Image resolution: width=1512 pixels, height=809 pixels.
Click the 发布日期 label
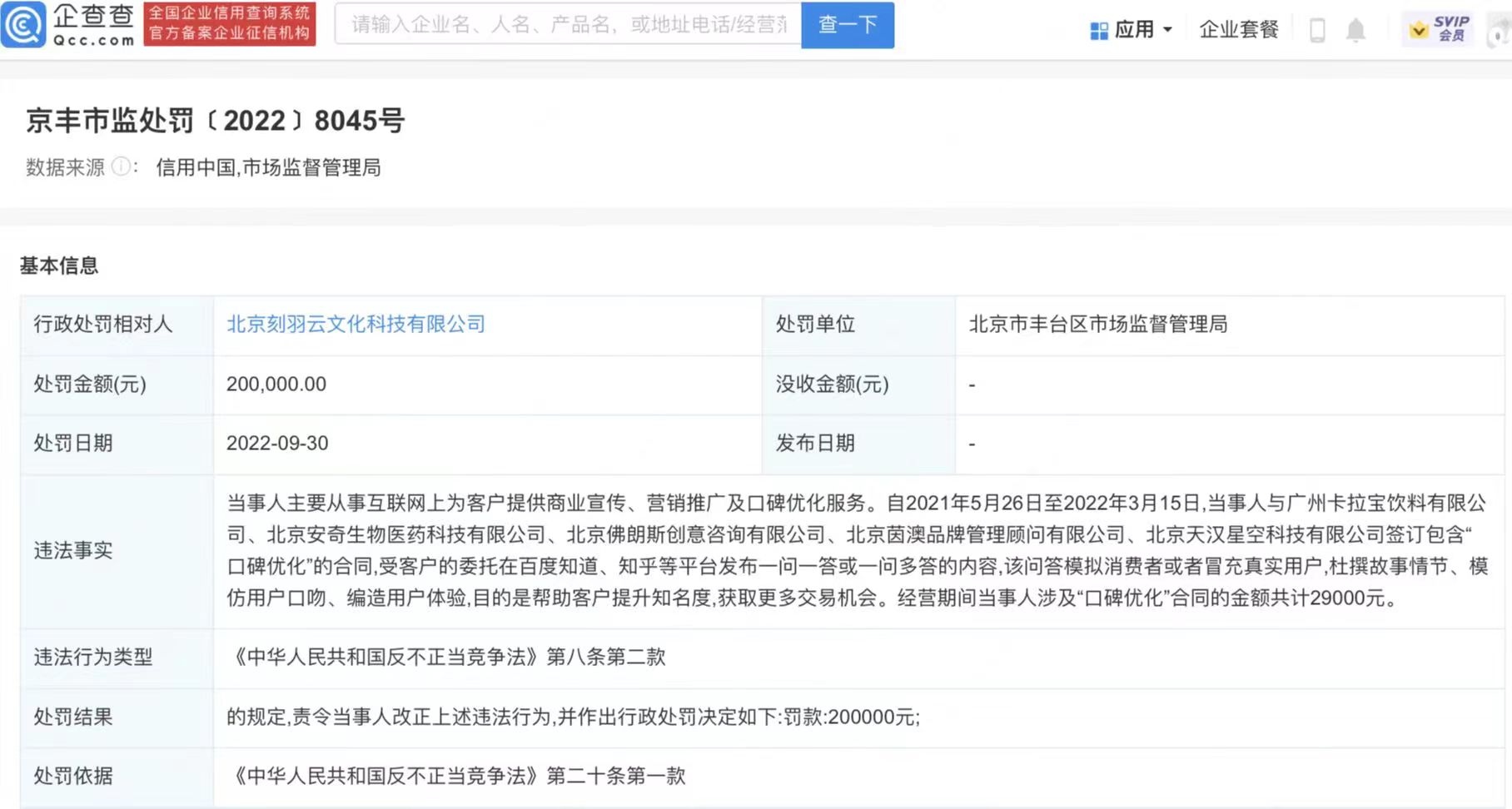pos(816,443)
